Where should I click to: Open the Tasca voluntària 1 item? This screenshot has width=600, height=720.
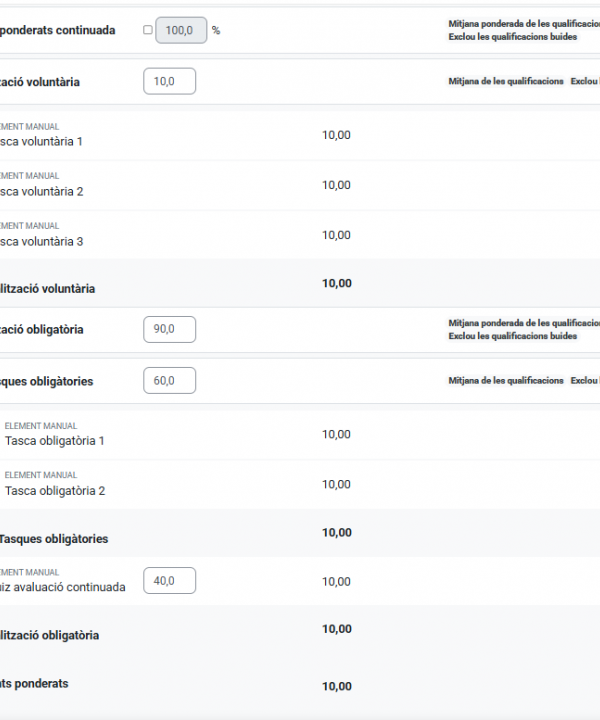tap(42, 142)
